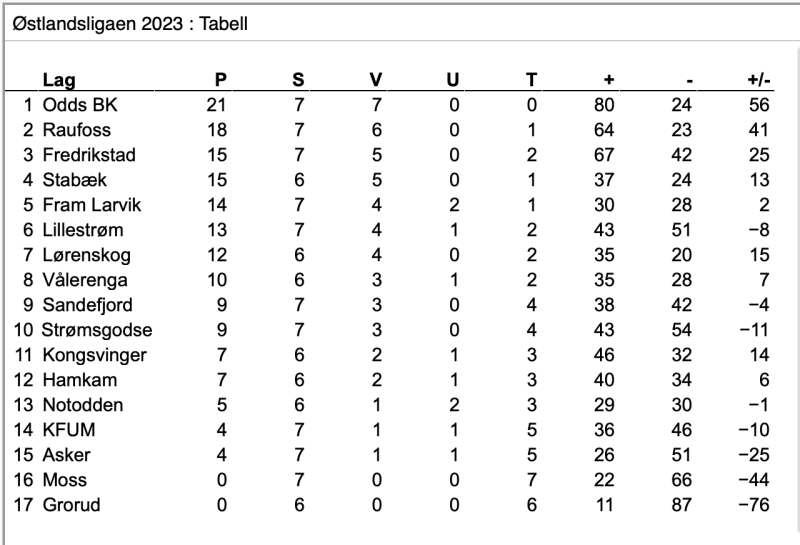This screenshot has width=800, height=545.
Task: Select the U draws column header
Action: pyautogui.click(x=453, y=80)
